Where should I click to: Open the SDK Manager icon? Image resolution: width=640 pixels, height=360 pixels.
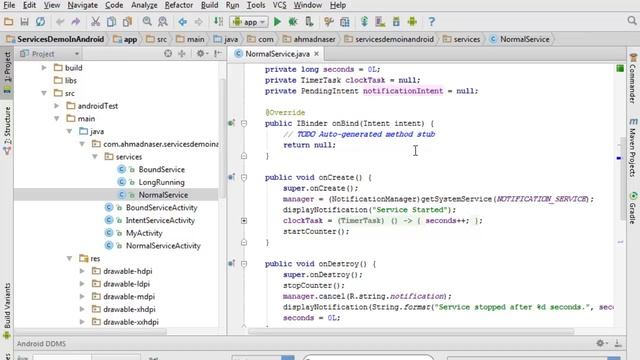click(x=396, y=22)
